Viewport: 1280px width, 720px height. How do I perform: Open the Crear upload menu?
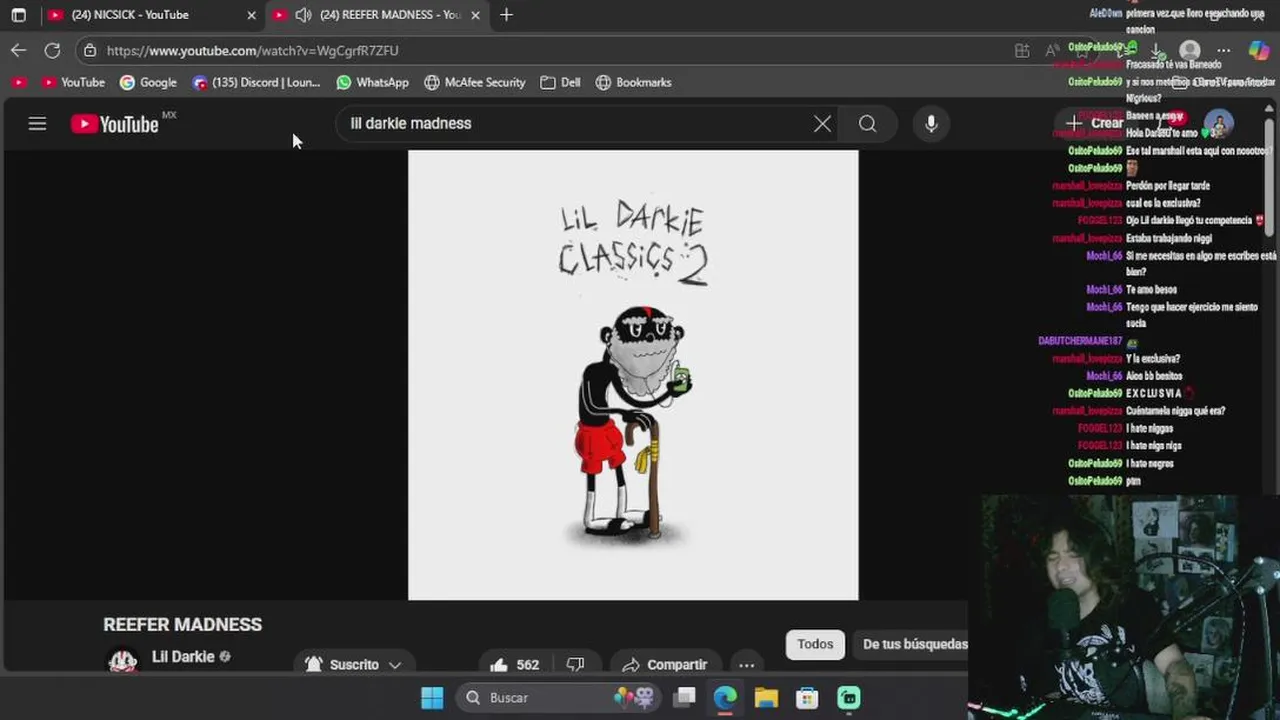pos(1097,124)
